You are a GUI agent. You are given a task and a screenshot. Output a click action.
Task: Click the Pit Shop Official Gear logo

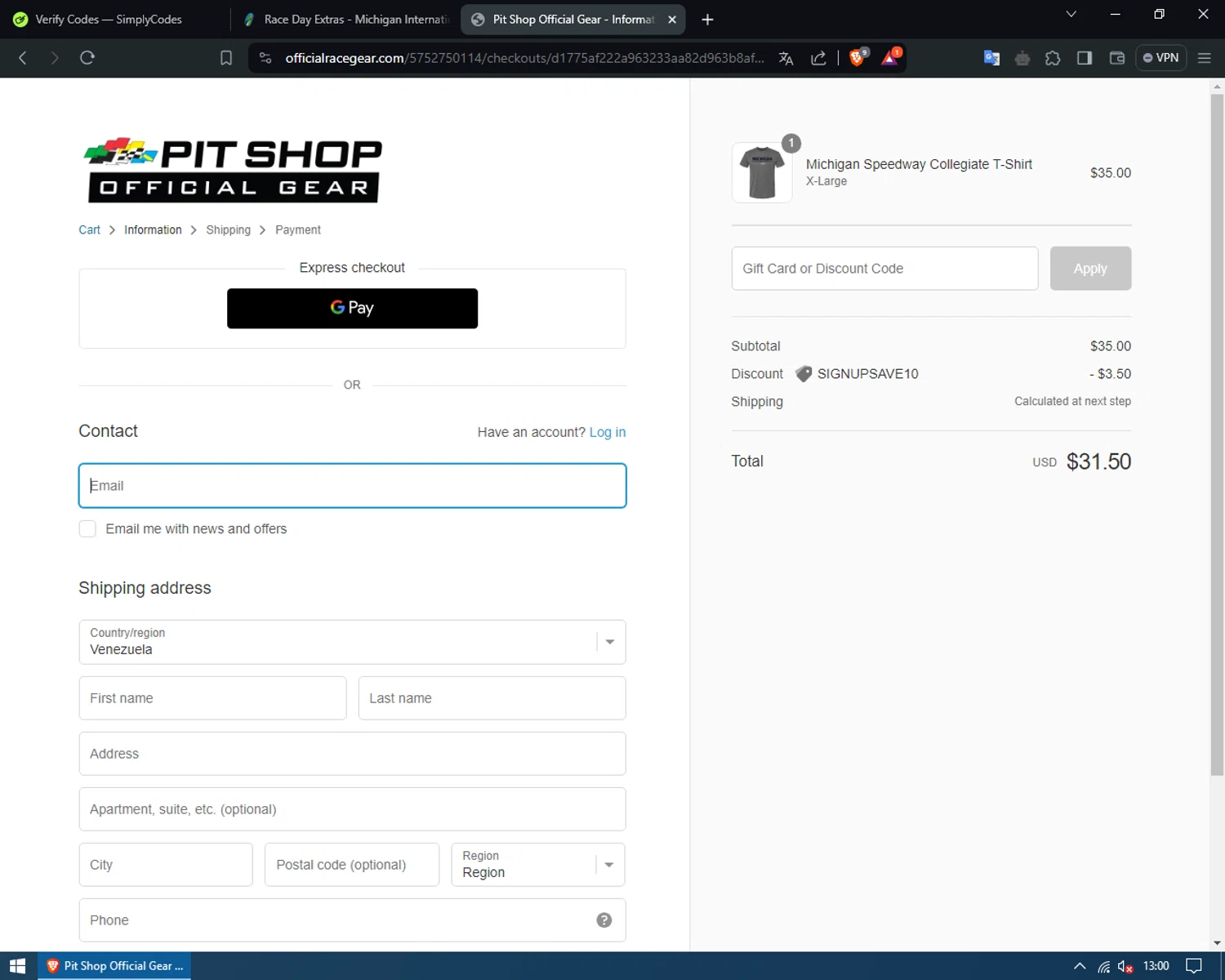[233, 170]
